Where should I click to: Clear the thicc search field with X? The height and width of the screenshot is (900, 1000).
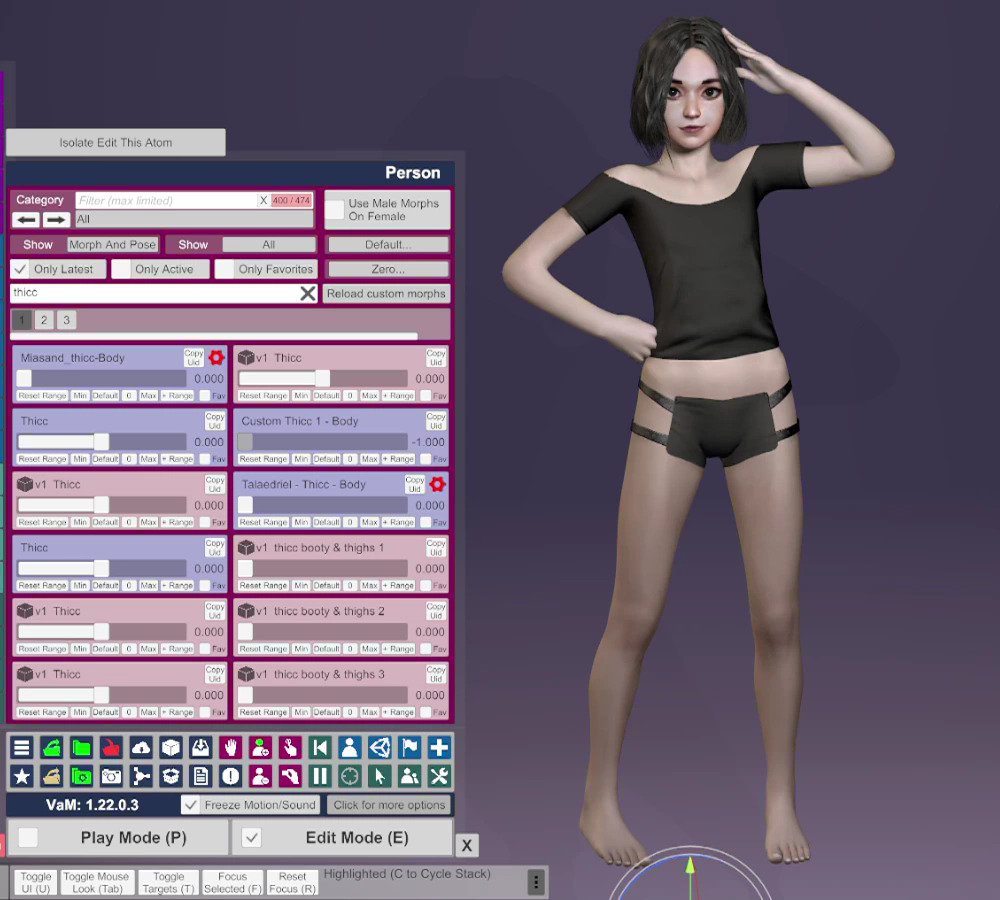pos(307,293)
